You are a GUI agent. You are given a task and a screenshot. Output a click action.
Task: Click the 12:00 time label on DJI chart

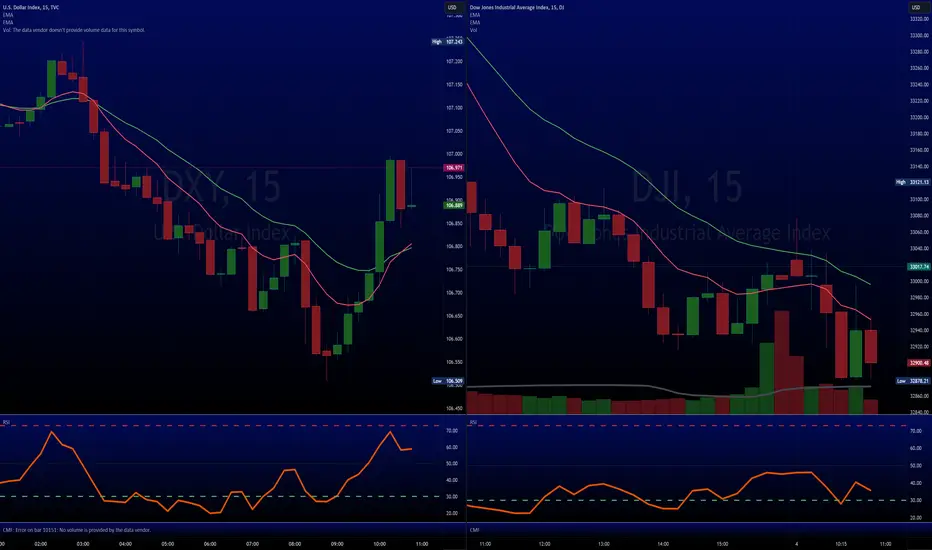click(544, 544)
